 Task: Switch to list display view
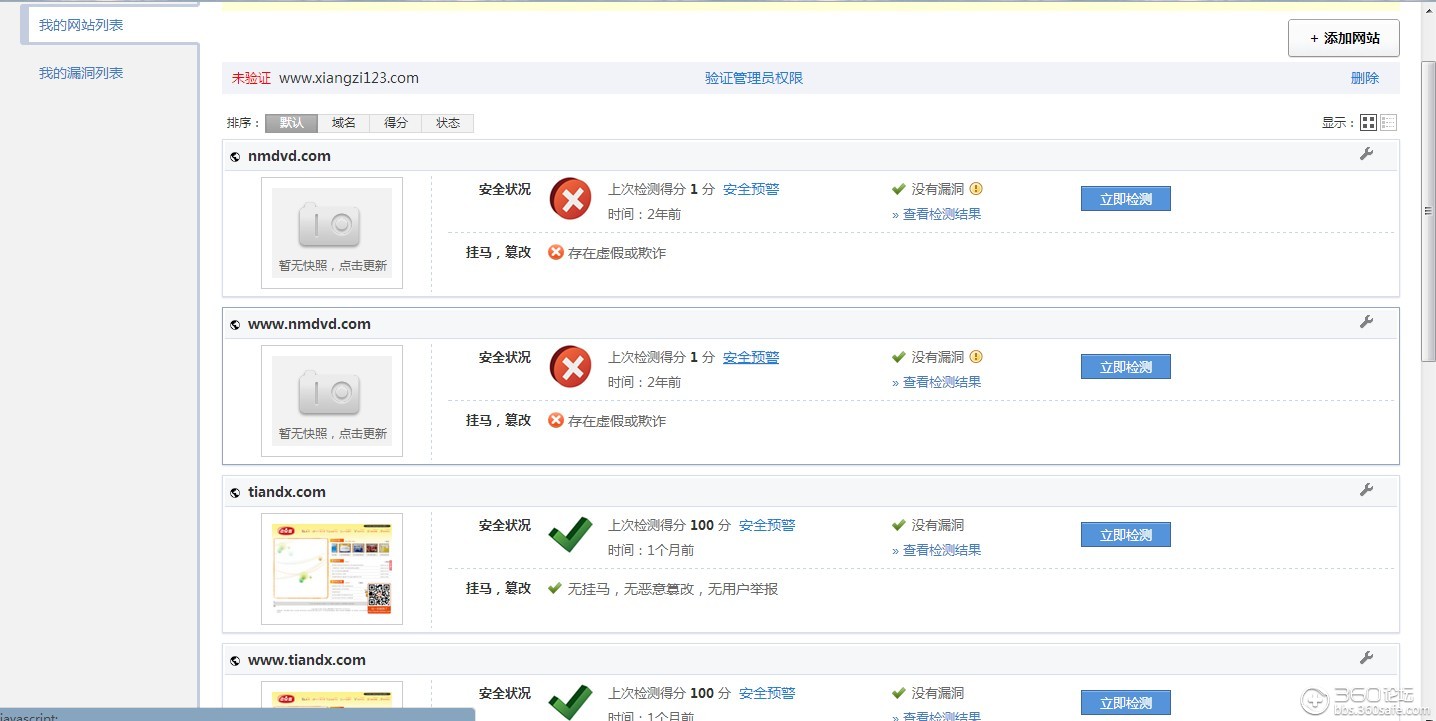[1388, 122]
